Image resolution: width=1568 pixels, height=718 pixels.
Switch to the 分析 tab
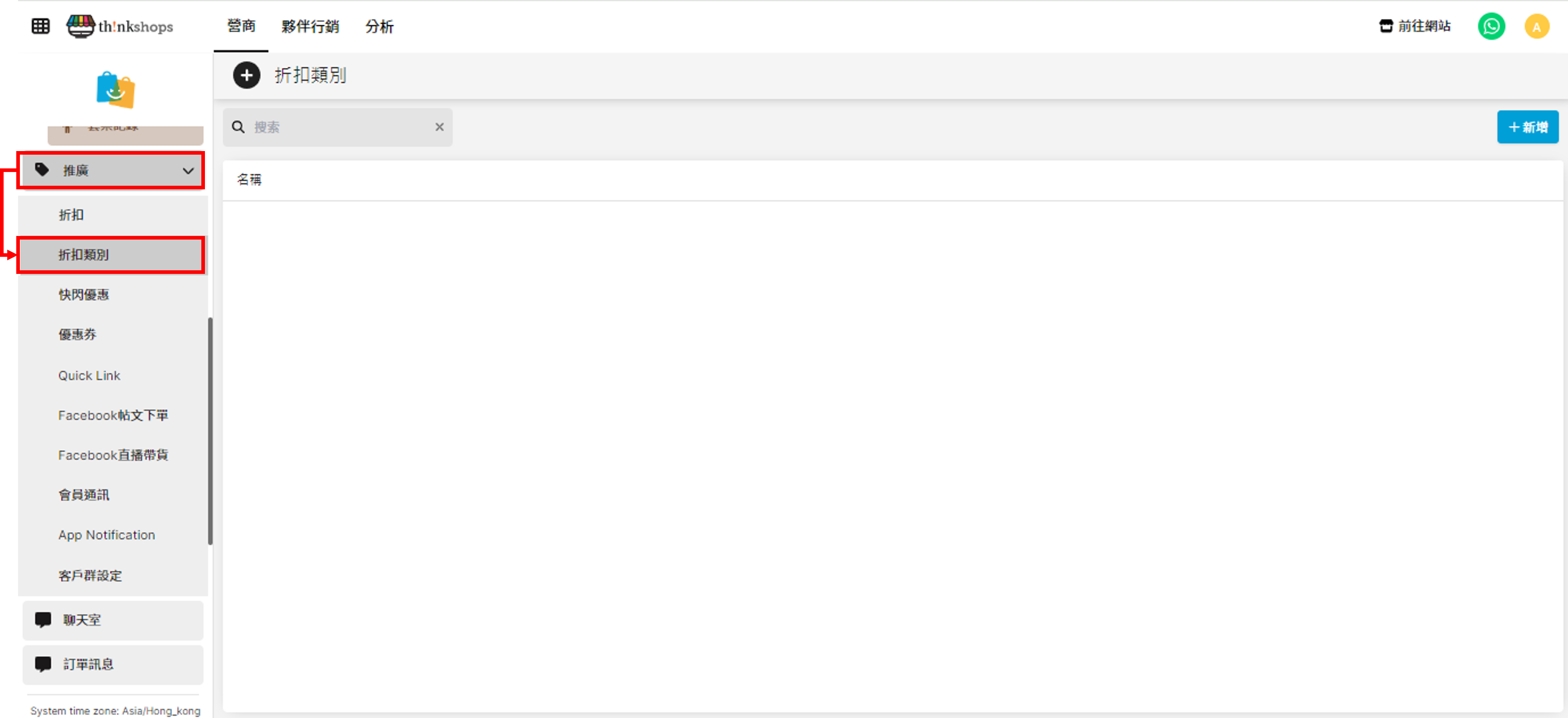(x=379, y=26)
